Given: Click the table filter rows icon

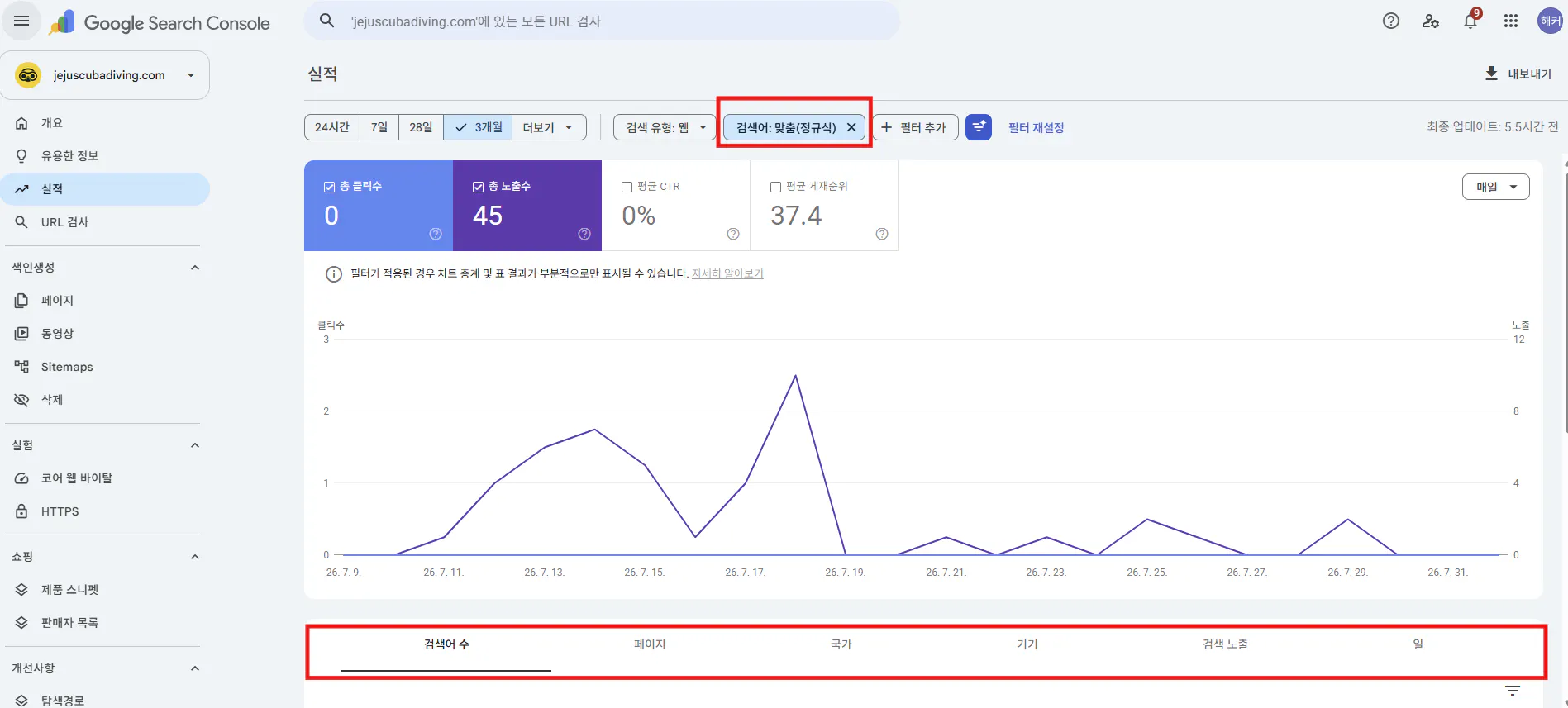Looking at the screenshot, I should 1513,691.
